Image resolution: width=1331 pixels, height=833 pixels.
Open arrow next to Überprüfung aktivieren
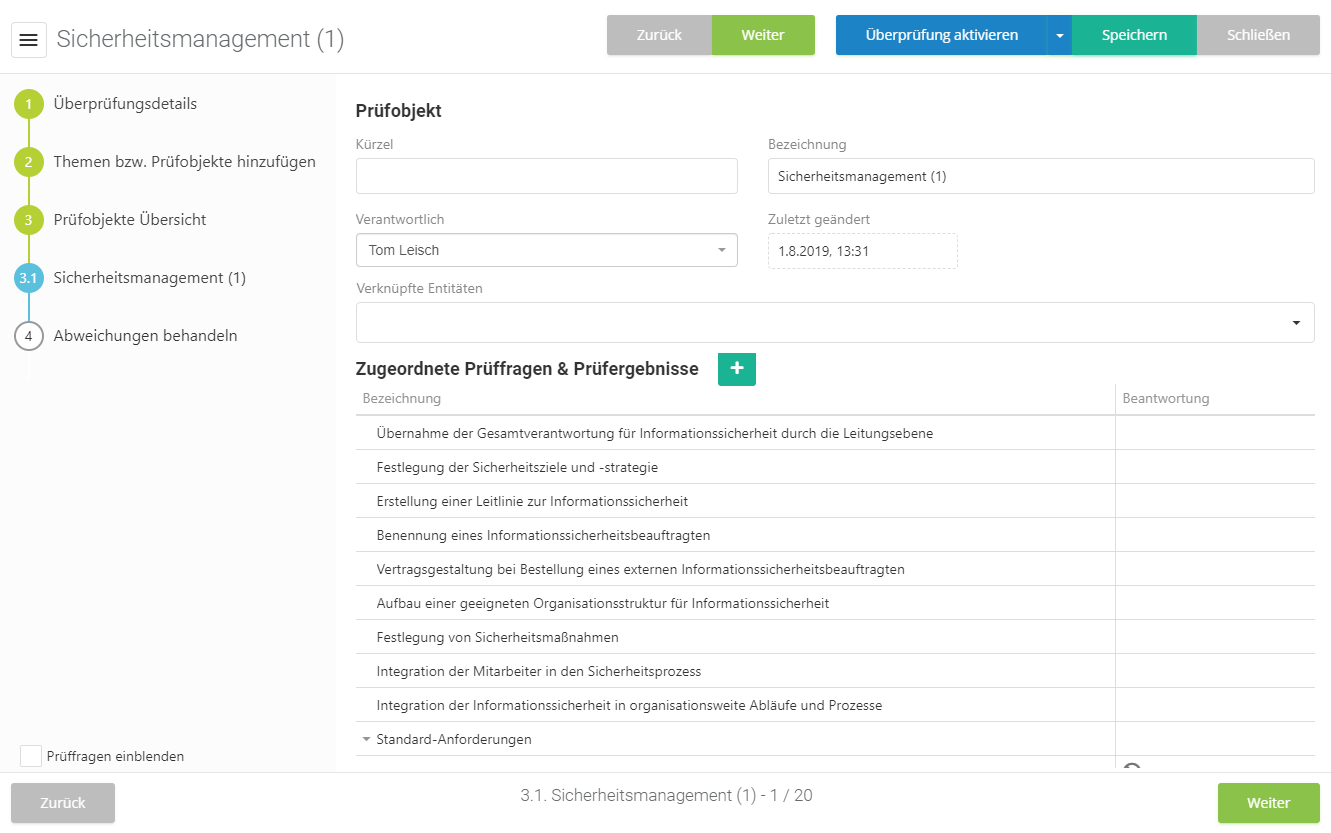click(1059, 35)
